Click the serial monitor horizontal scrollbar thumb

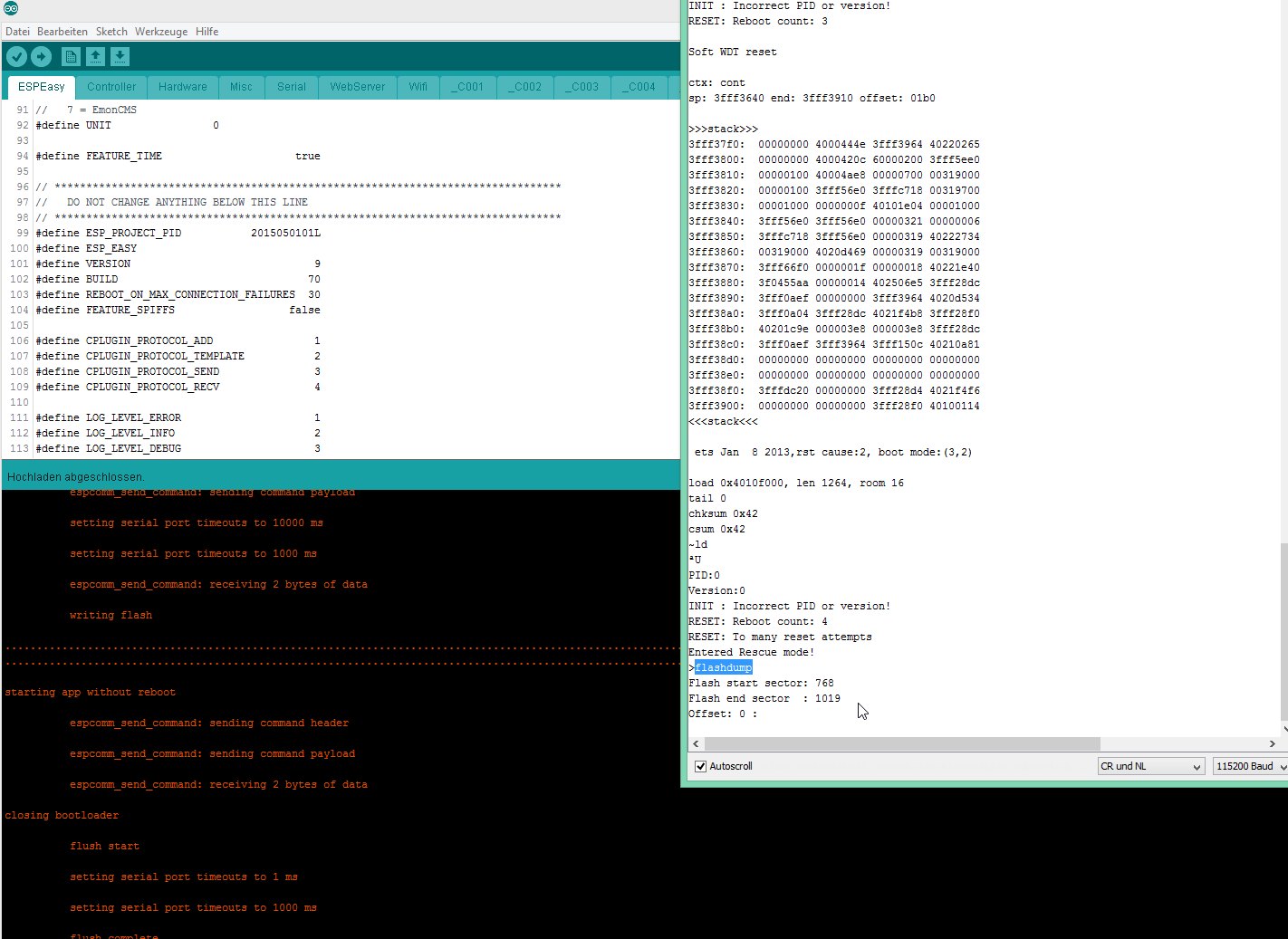coord(901,743)
